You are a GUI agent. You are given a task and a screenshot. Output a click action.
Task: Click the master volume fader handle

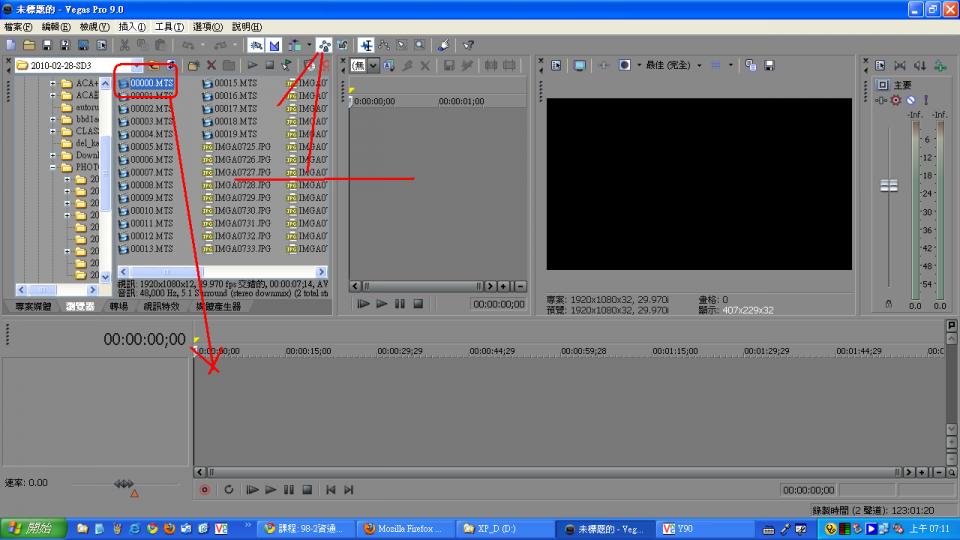coord(888,186)
